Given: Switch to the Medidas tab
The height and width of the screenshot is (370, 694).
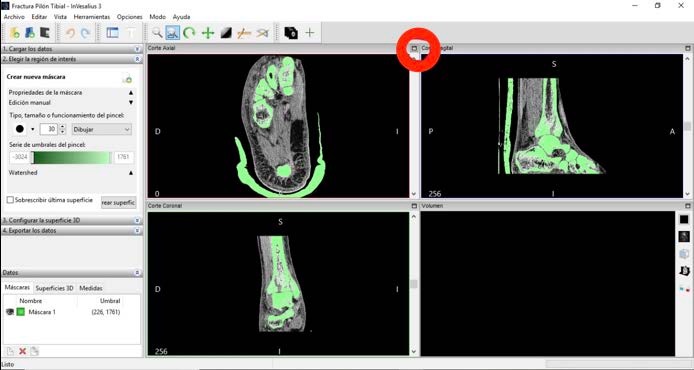Looking at the screenshot, I should [91, 288].
